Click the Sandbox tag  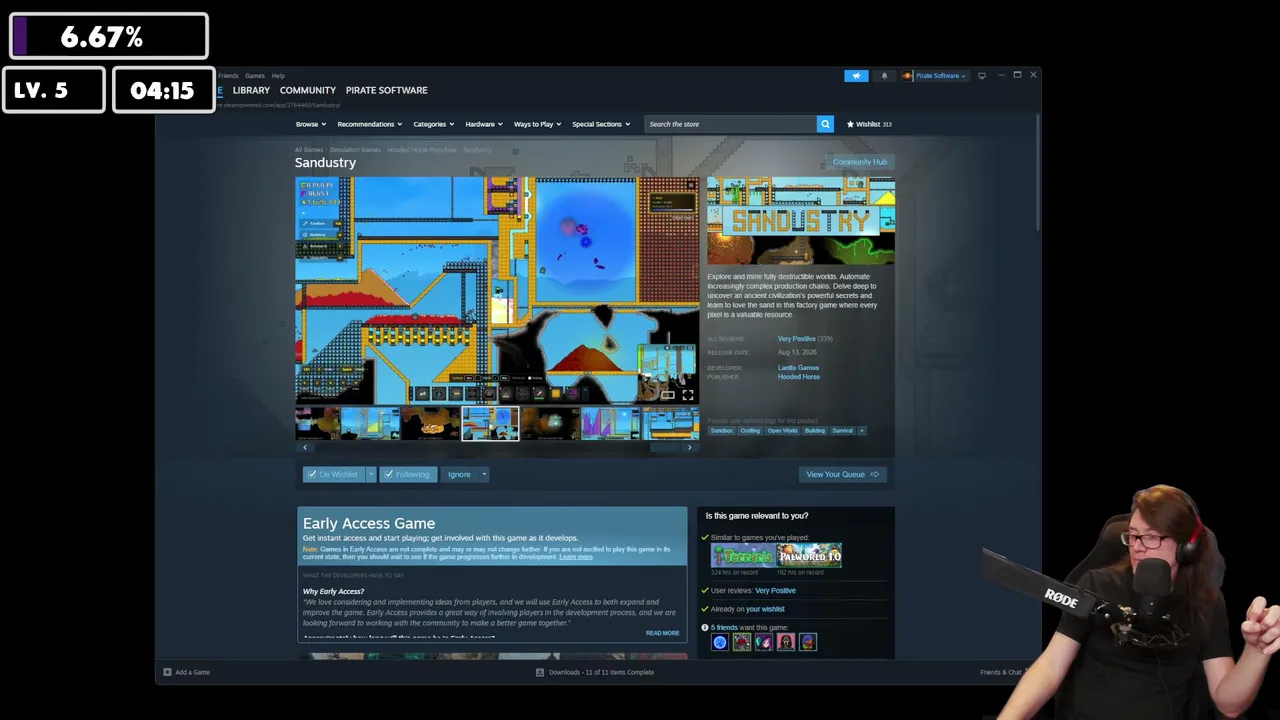(x=721, y=431)
